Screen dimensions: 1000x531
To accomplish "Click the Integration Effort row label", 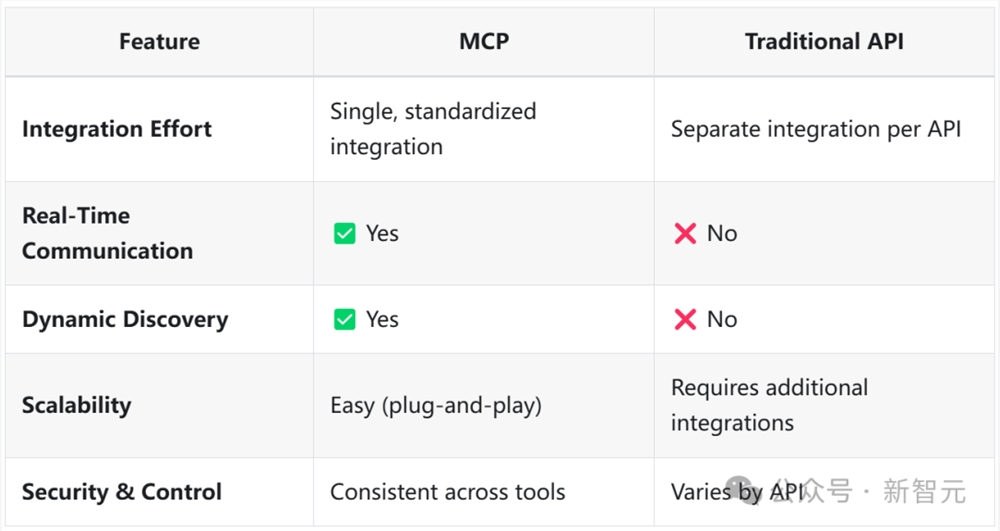I will 117,129.
